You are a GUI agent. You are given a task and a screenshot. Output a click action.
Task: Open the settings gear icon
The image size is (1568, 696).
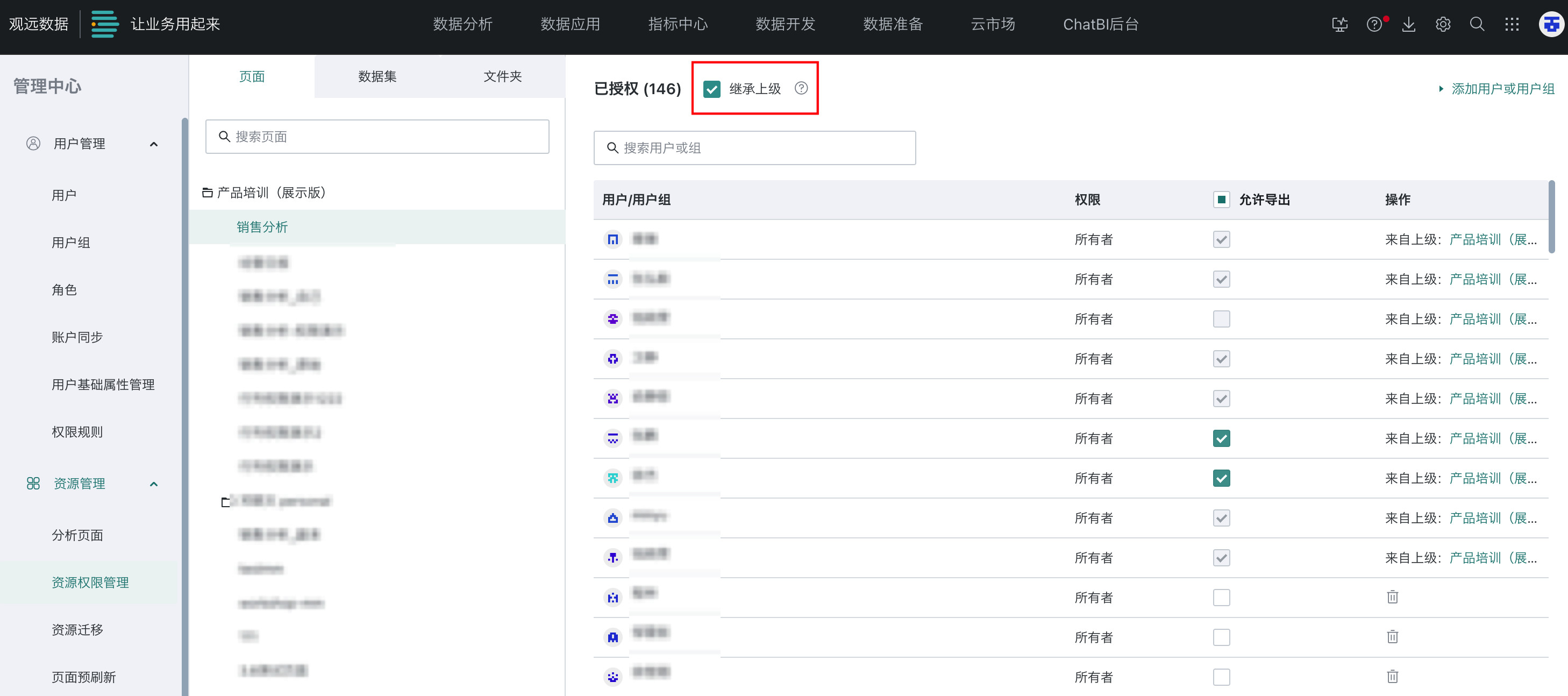coord(1443,24)
